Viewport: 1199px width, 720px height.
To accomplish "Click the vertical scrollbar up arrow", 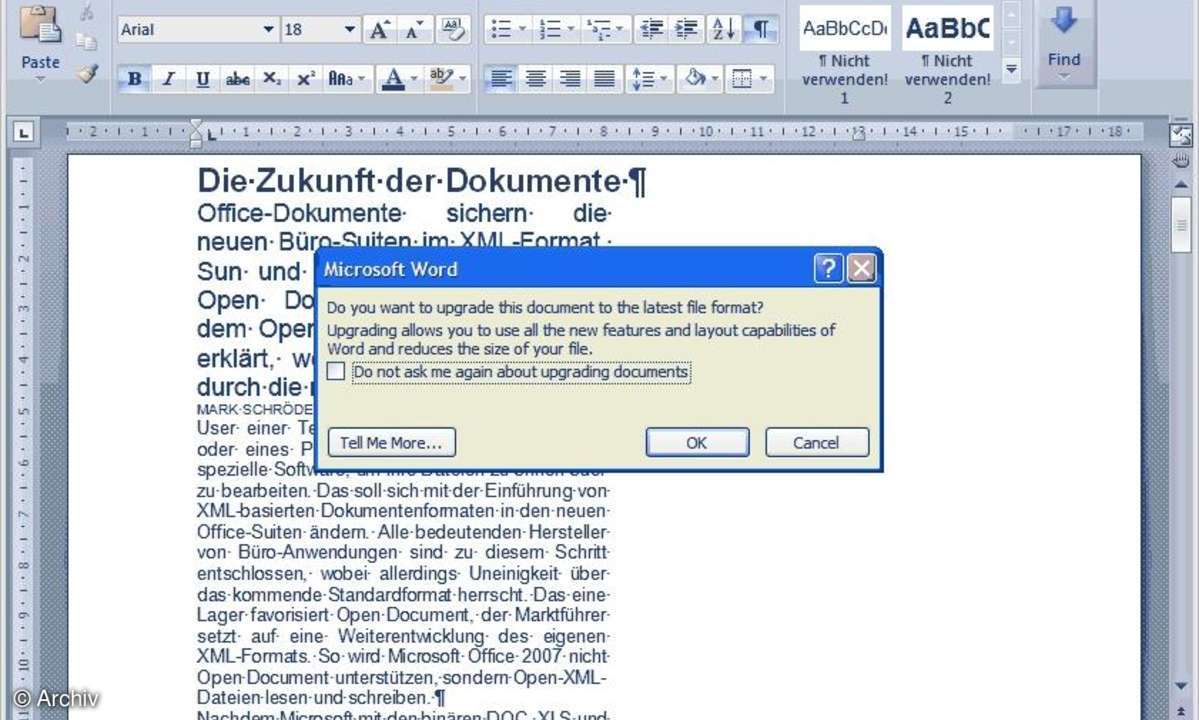I will (1181, 184).
